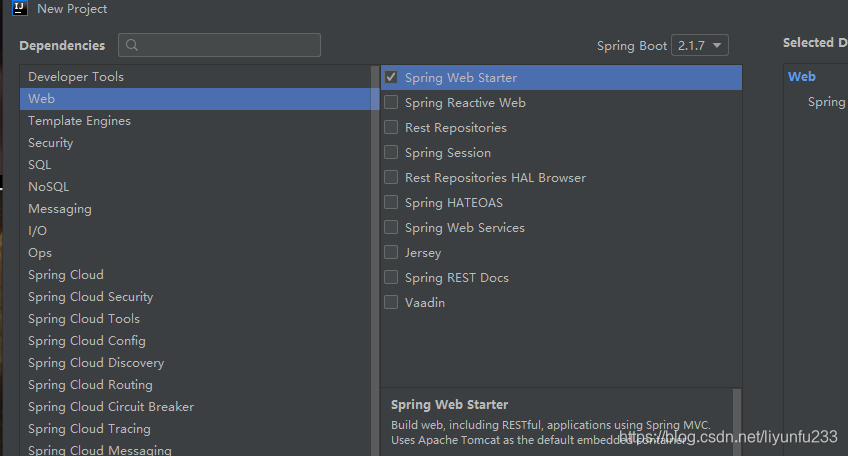Check the Spring Web Services checkbox
Viewport: 848px width, 456px height.
pos(391,227)
